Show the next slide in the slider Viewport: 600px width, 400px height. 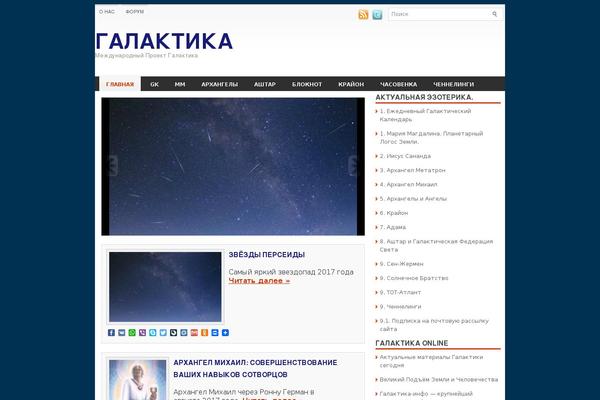tap(353, 166)
